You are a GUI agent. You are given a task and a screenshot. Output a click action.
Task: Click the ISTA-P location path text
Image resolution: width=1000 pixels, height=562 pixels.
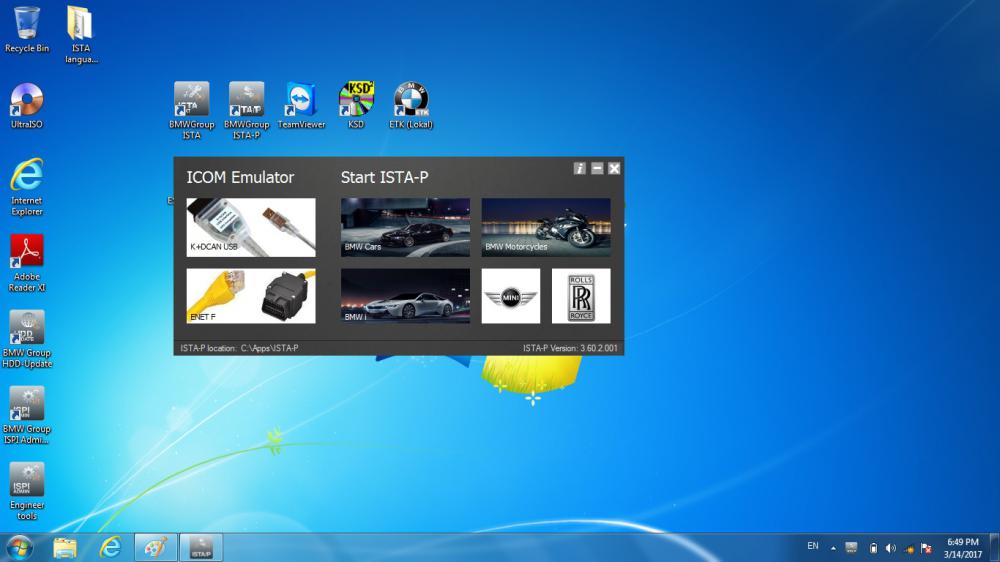coord(239,348)
